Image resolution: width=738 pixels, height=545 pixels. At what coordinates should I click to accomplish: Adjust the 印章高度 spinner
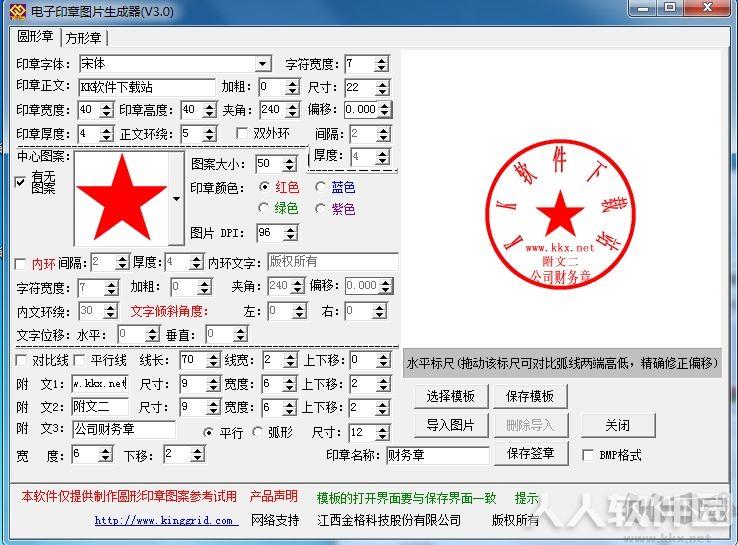coord(210,110)
